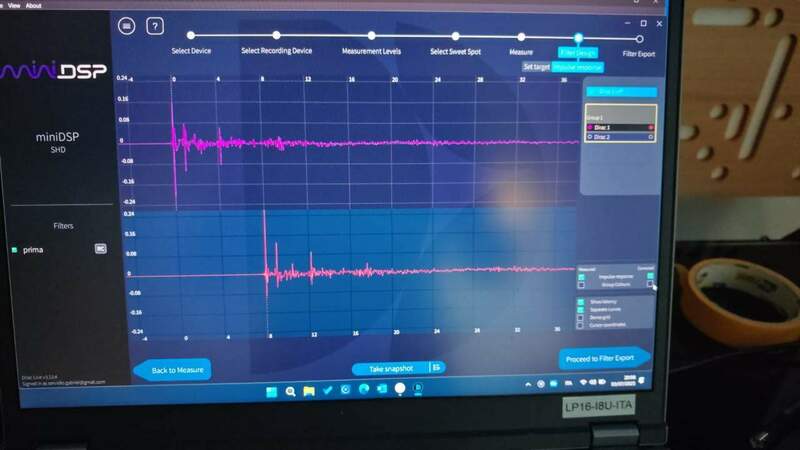
Task: Toggle Corrected Impulse response checkbox
Action: point(650,276)
